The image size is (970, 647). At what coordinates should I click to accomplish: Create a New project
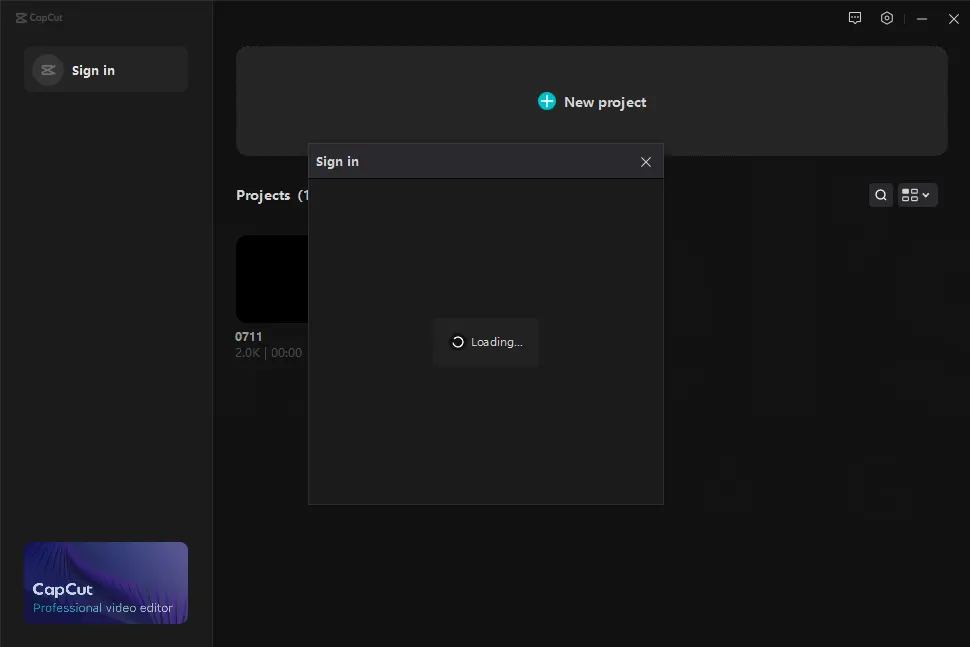(x=591, y=101)
